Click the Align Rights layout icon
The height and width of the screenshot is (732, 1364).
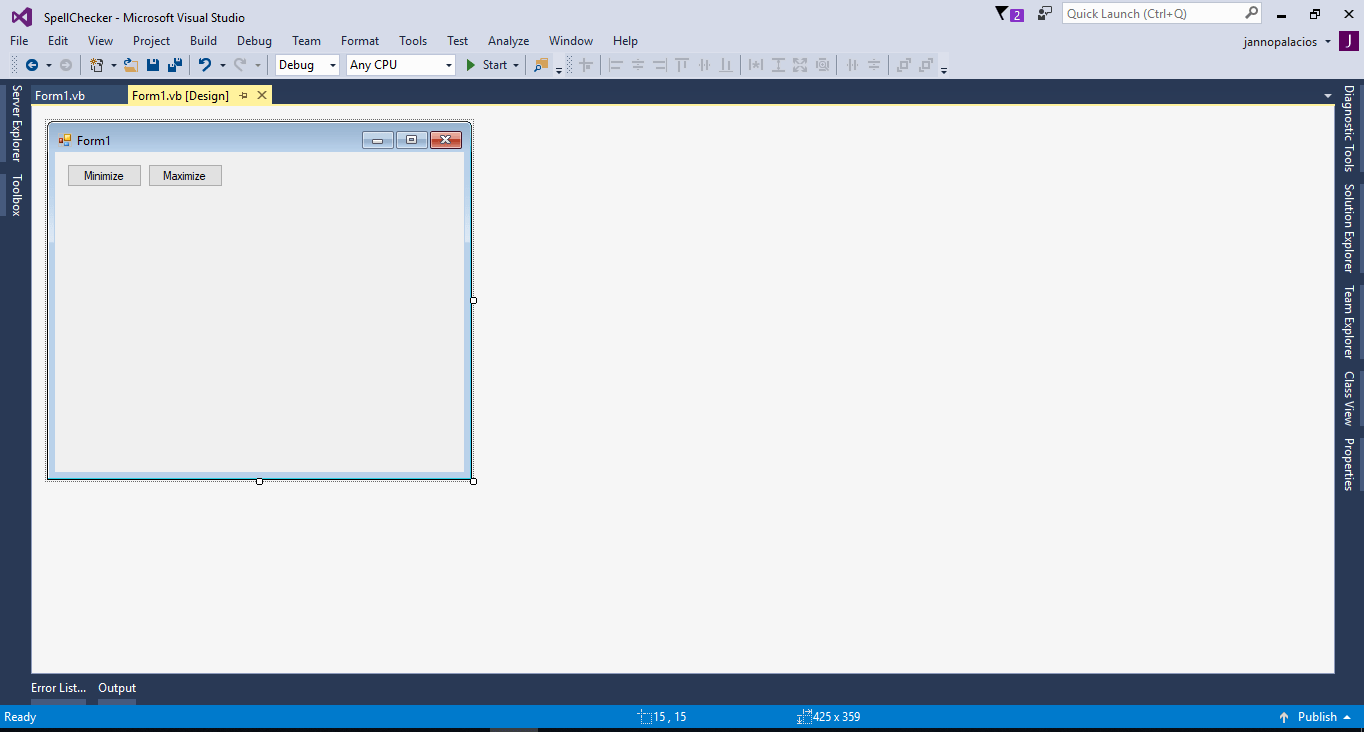click(660, 65)
